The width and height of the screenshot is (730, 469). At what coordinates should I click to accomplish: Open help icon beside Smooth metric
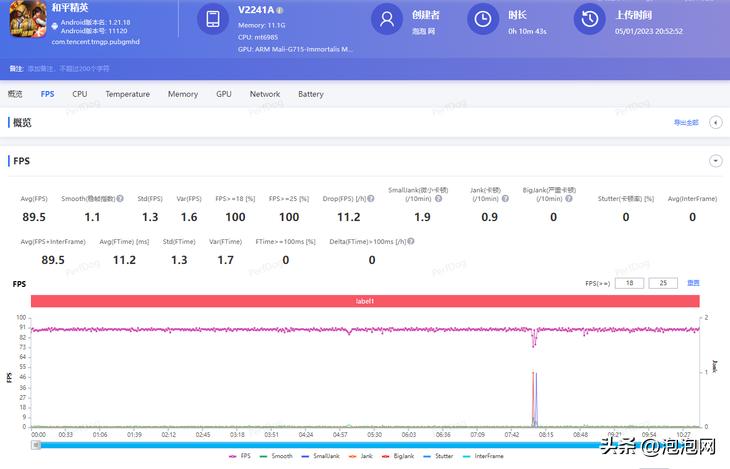pyautogui.click(x=120, y=198)
